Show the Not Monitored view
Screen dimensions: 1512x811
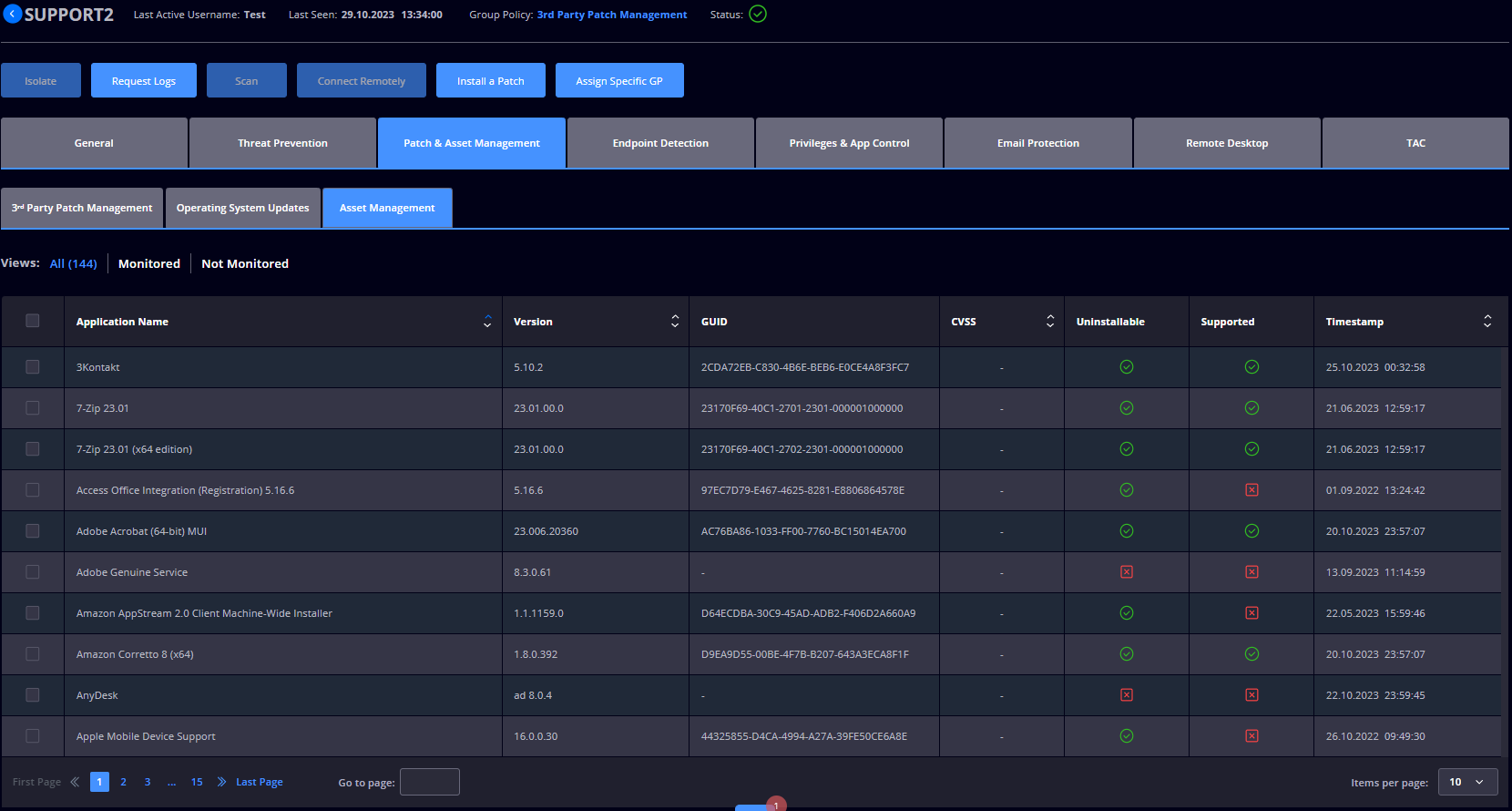[245, 263]
